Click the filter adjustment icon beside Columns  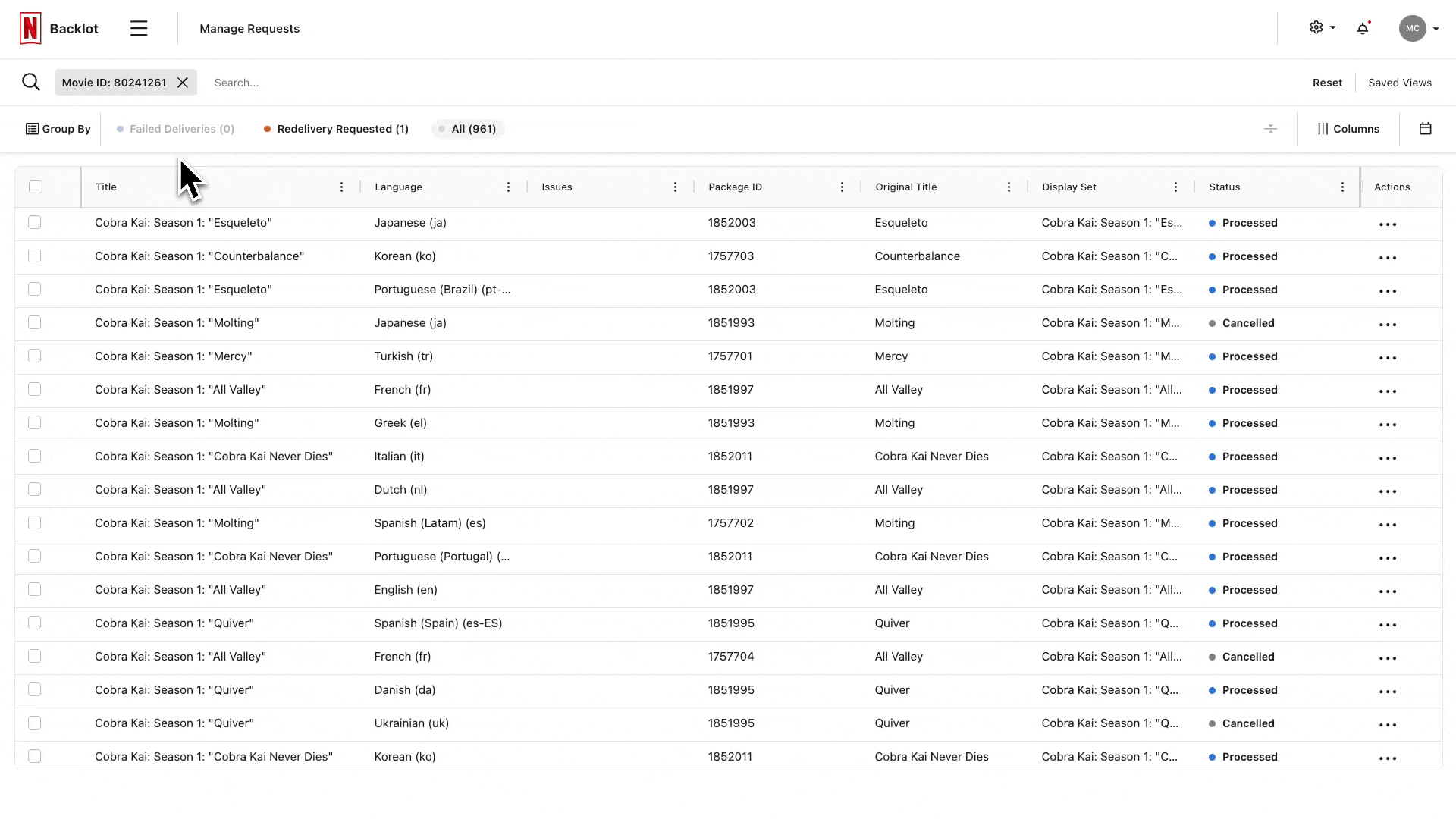coord(1270,129)
